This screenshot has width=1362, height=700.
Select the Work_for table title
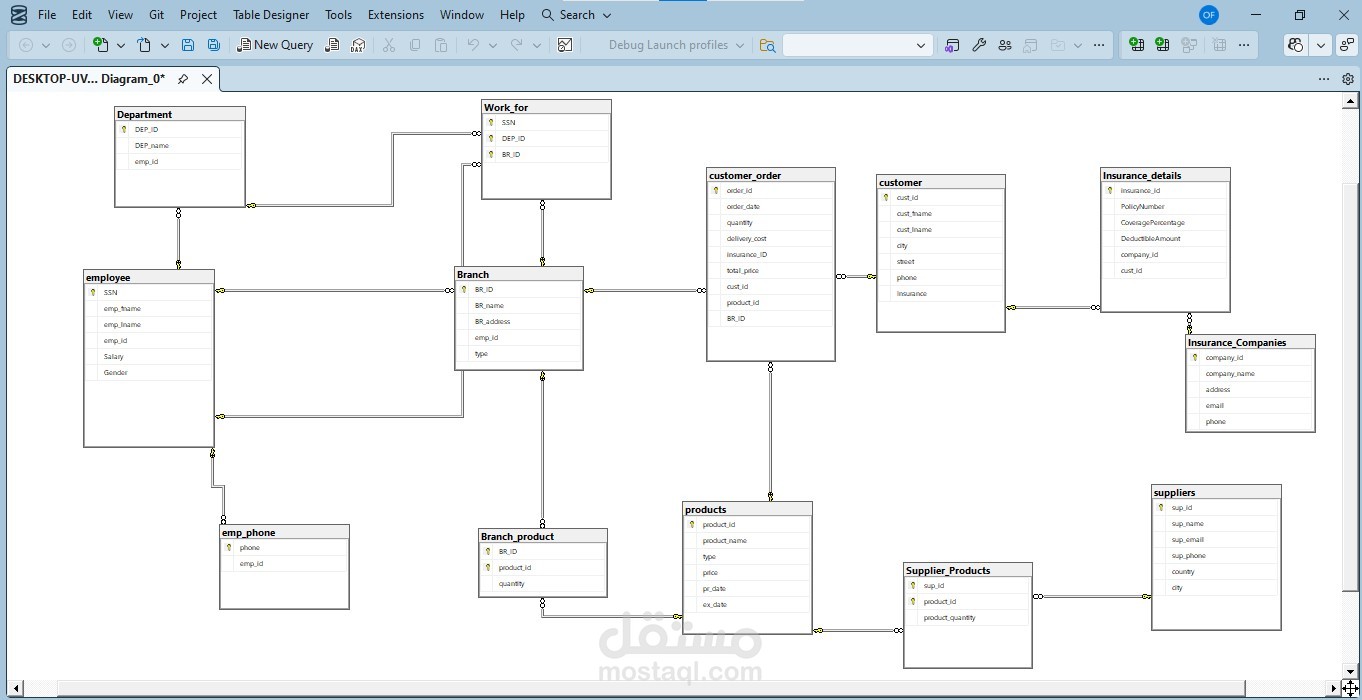tap(546, 107)
